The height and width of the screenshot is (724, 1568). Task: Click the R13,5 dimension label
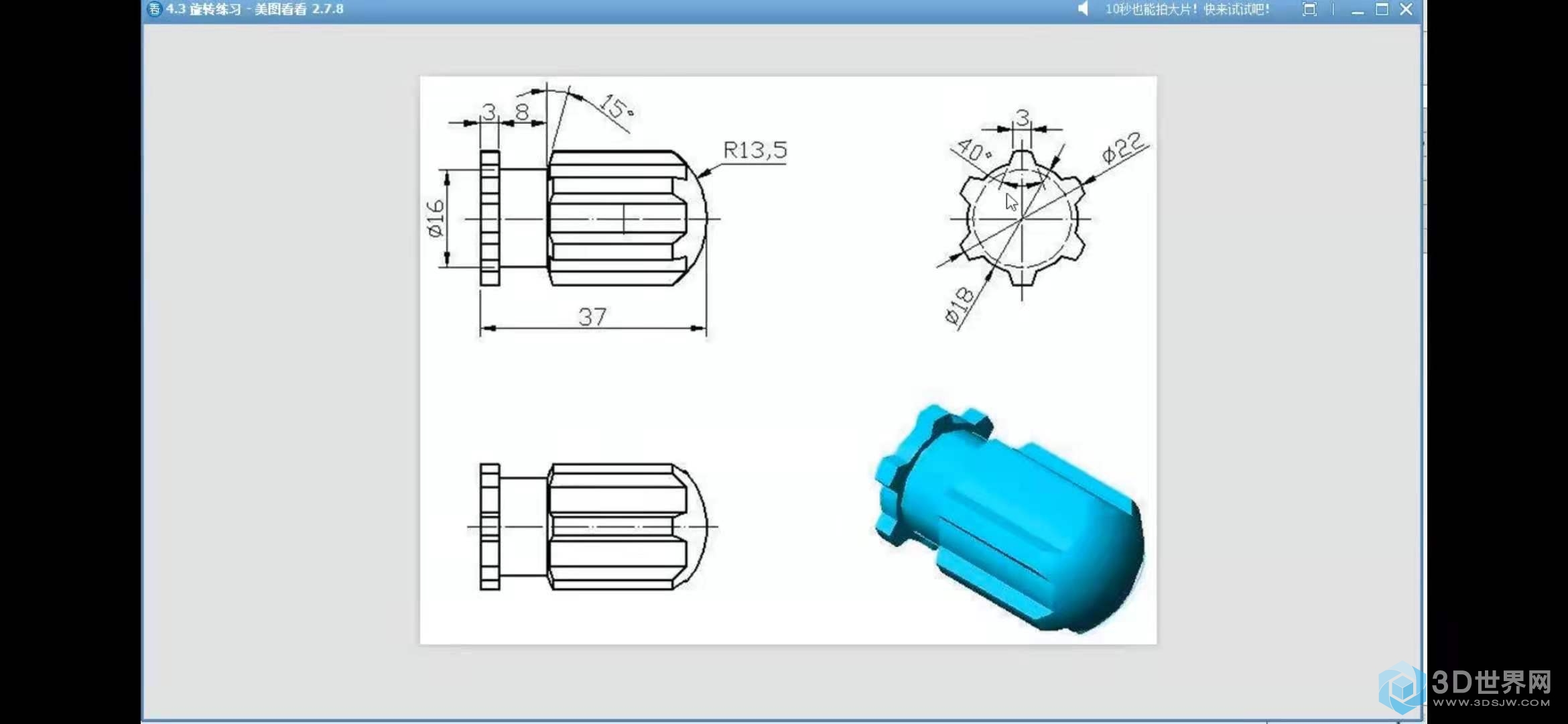click(755, 150)
